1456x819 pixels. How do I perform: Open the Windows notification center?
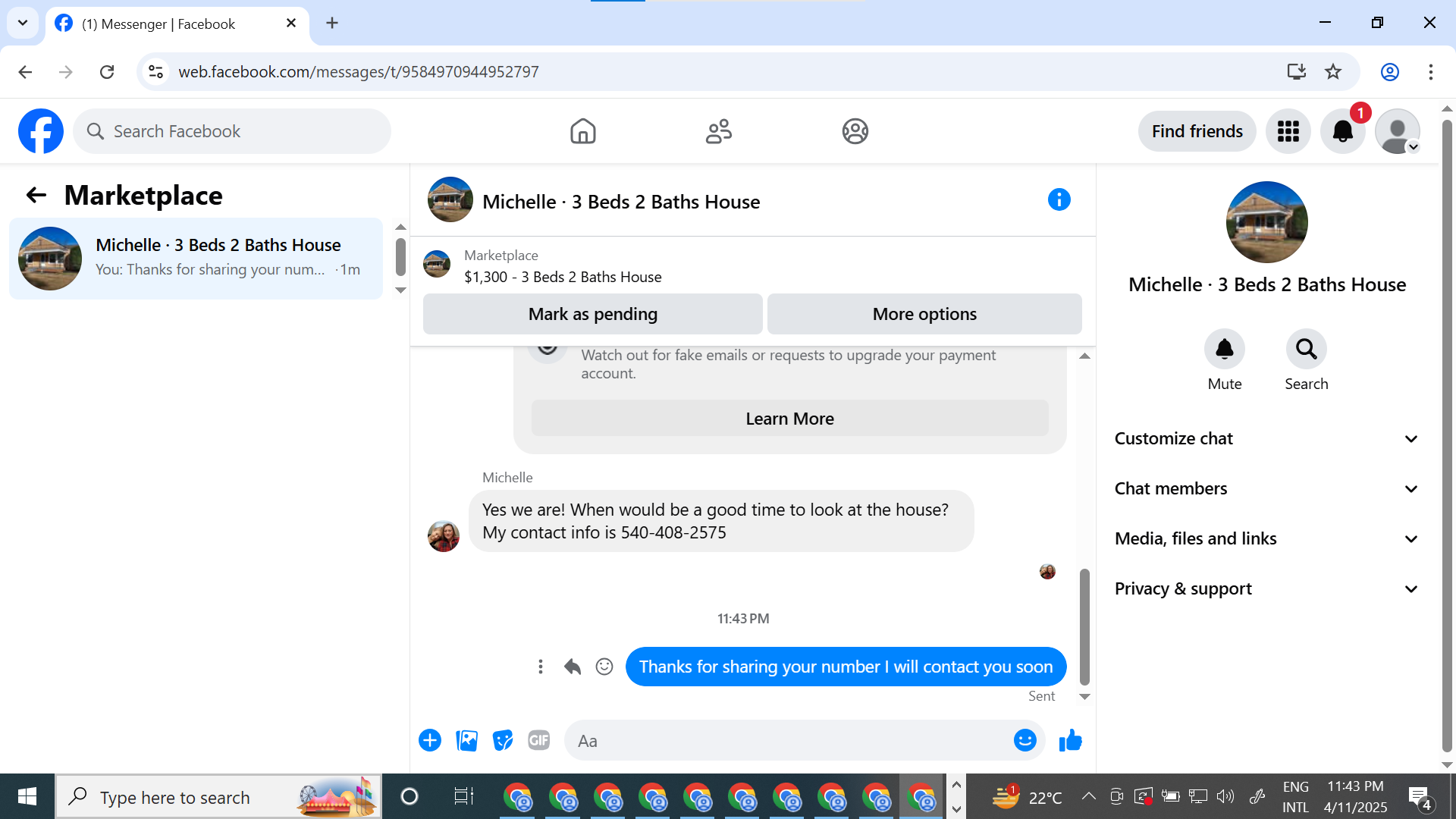1420,796
